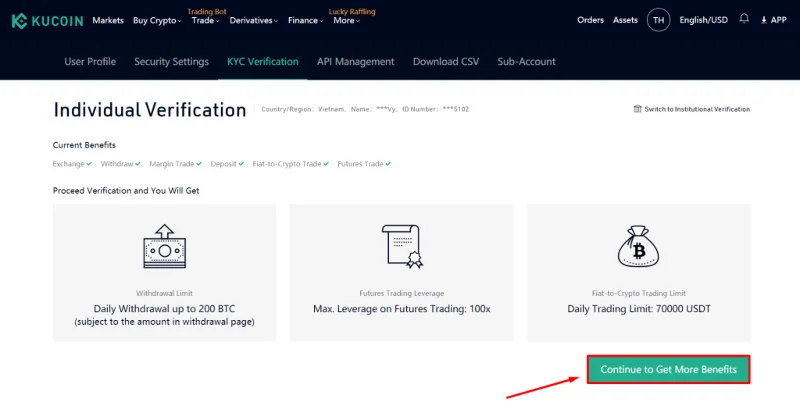Click the Fiat-to-Crypto Trading Limit caption

639,293
